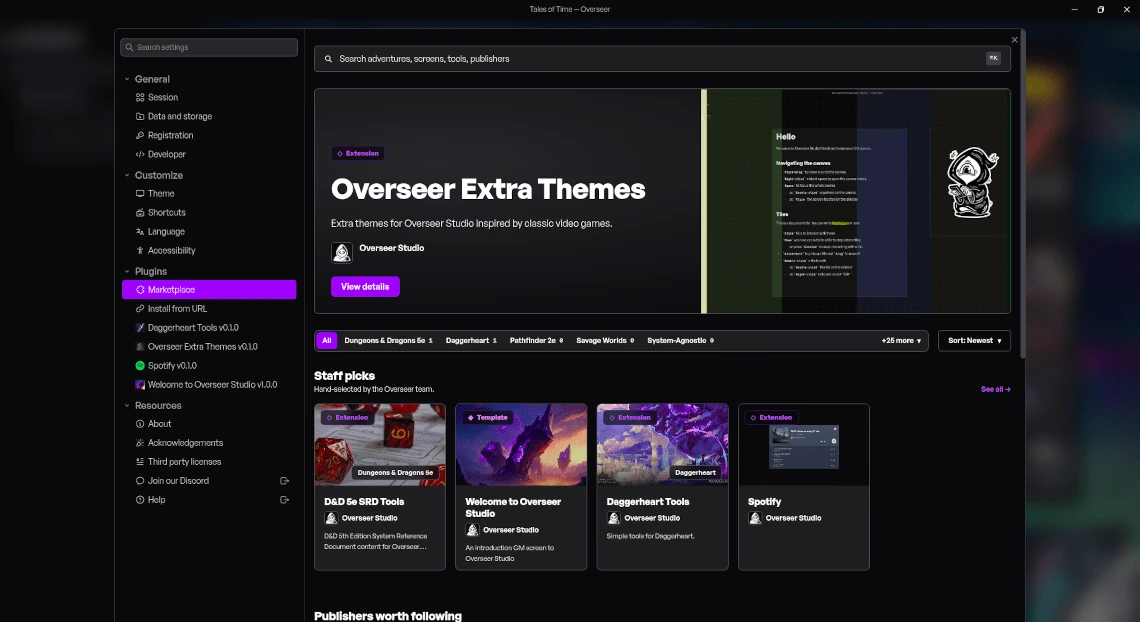Click the About info icon

[140, 424]
